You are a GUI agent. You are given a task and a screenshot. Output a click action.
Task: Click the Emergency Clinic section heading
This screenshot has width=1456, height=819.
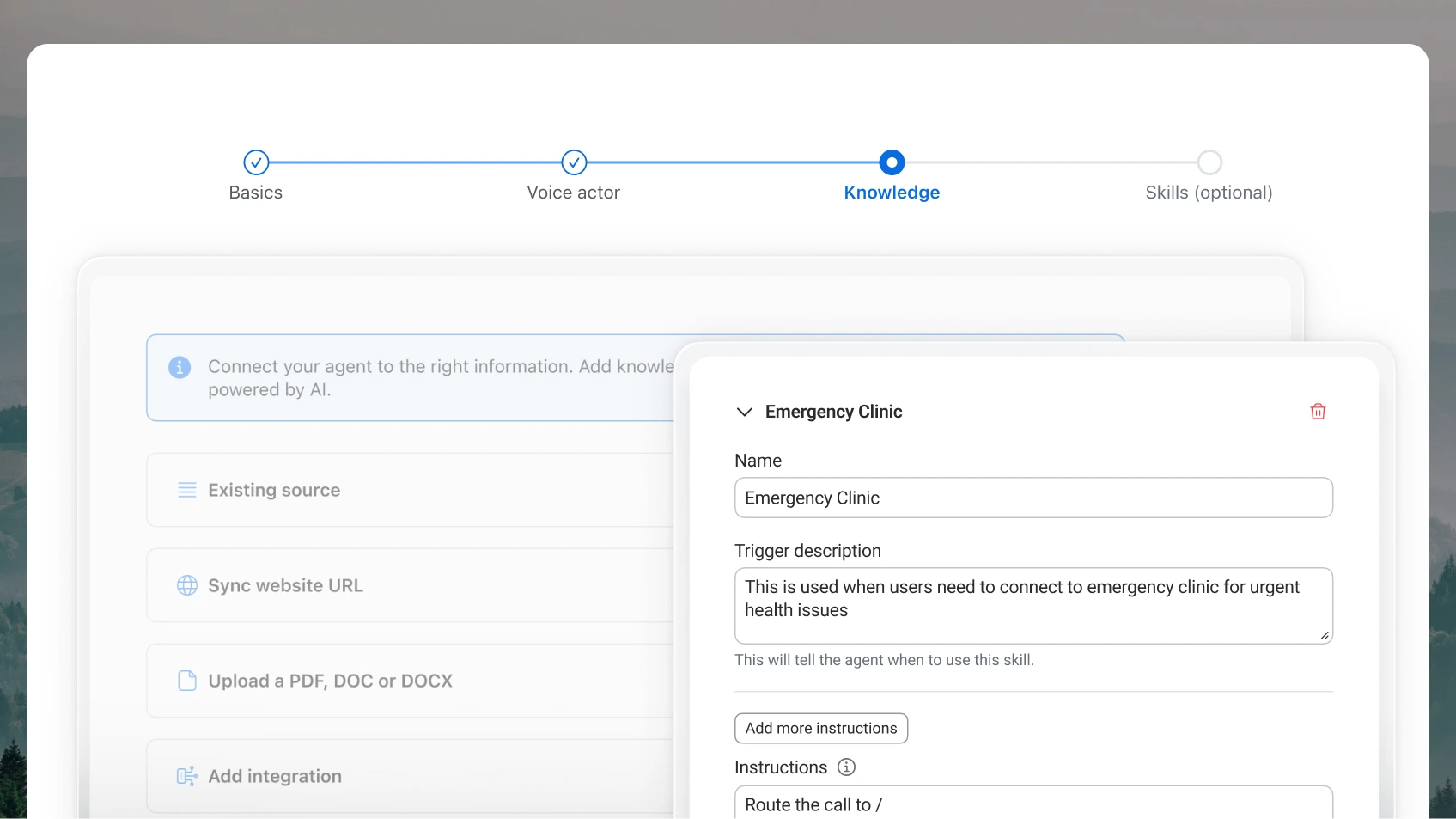834,412
